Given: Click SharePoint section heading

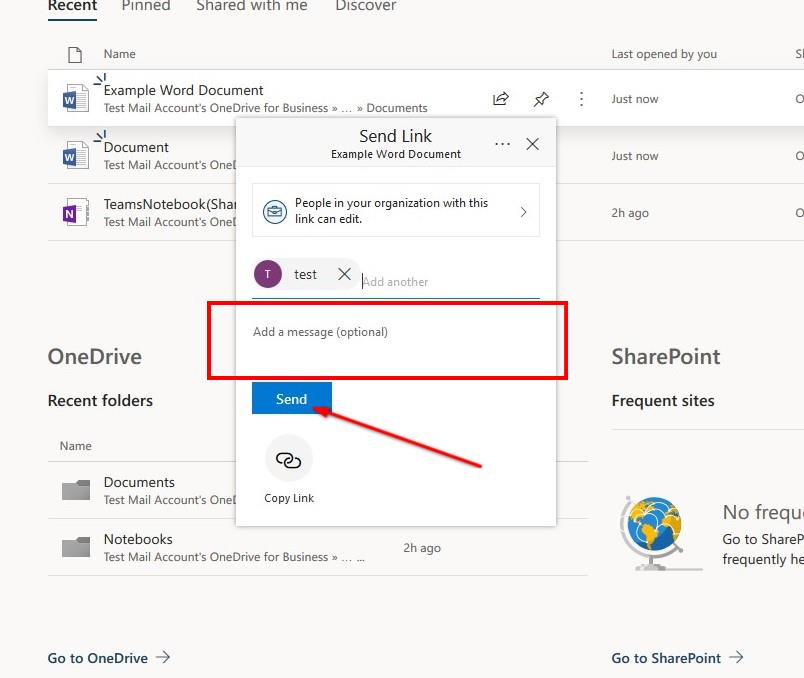Looking at the screenshot, I should pos(666,356).
